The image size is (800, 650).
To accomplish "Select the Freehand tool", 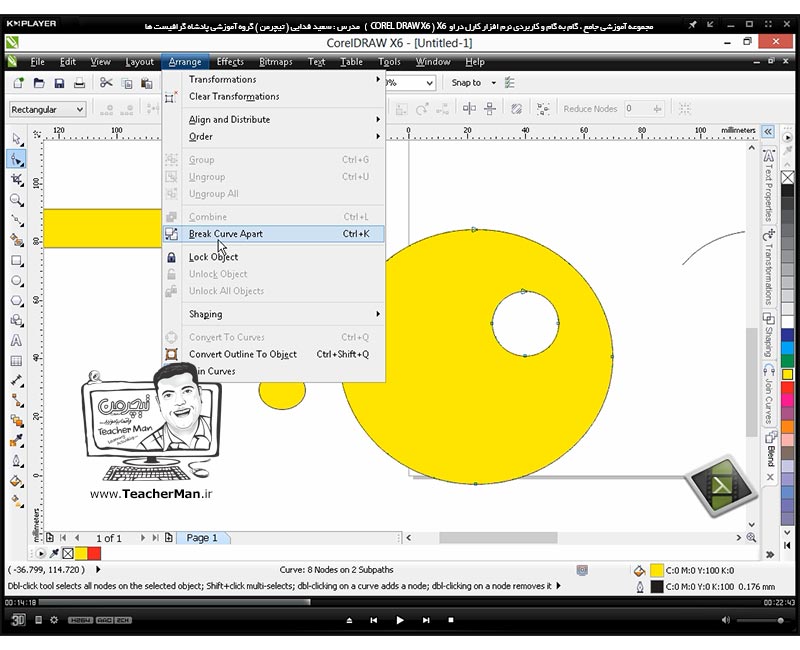I will click(x=16, y=220).
